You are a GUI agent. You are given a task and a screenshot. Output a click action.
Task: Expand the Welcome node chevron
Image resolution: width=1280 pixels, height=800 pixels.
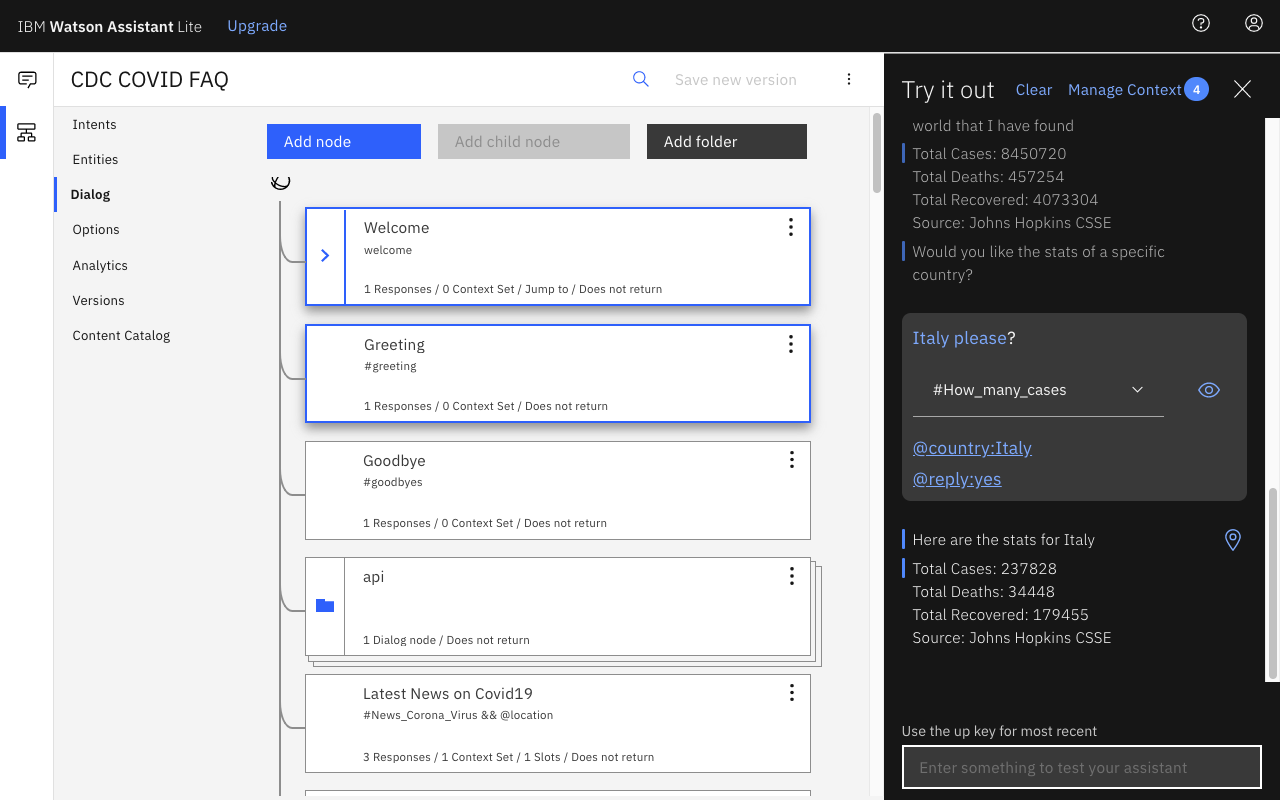pos(325,256)
